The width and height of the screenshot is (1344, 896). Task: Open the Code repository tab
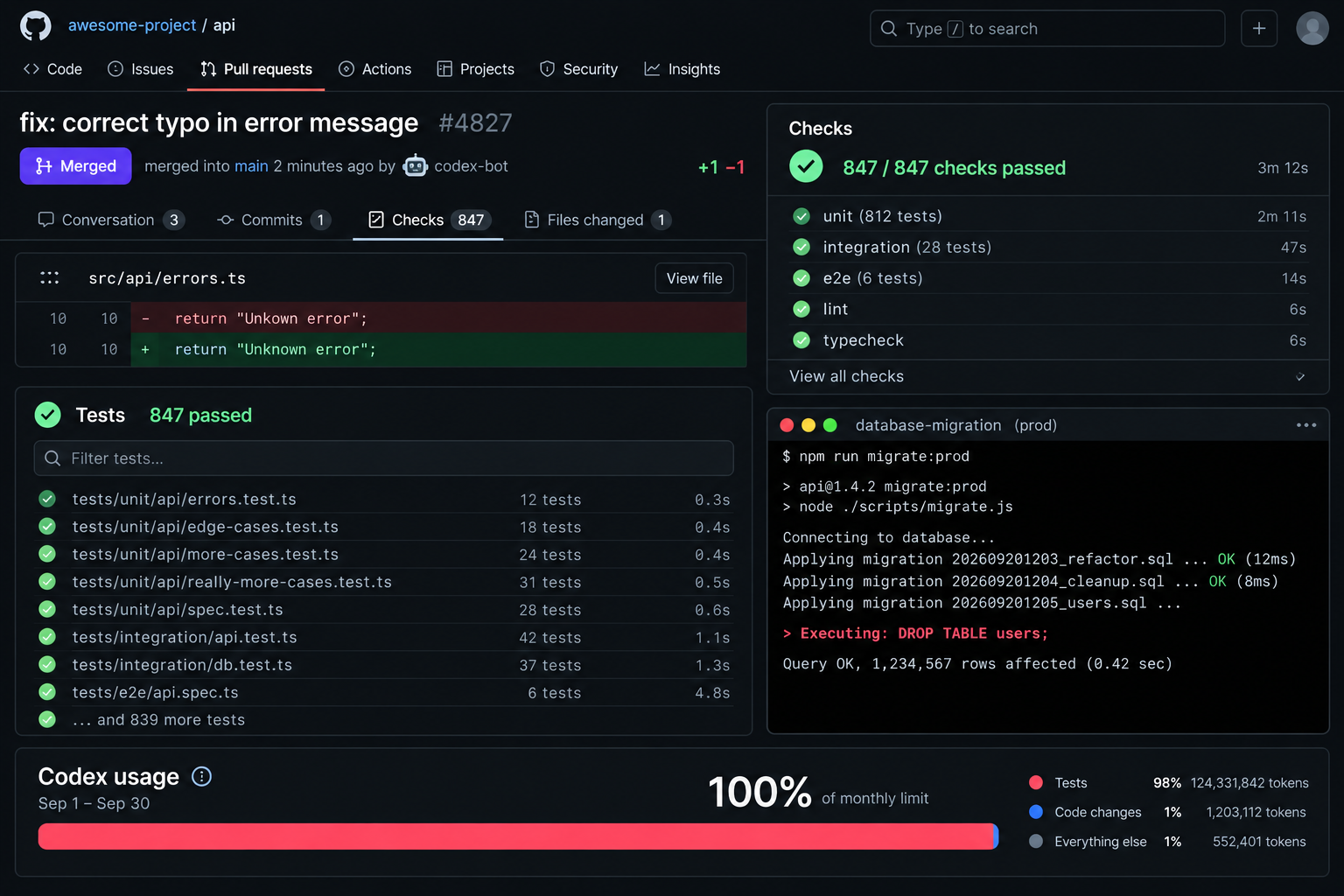[x=52, y=69]
